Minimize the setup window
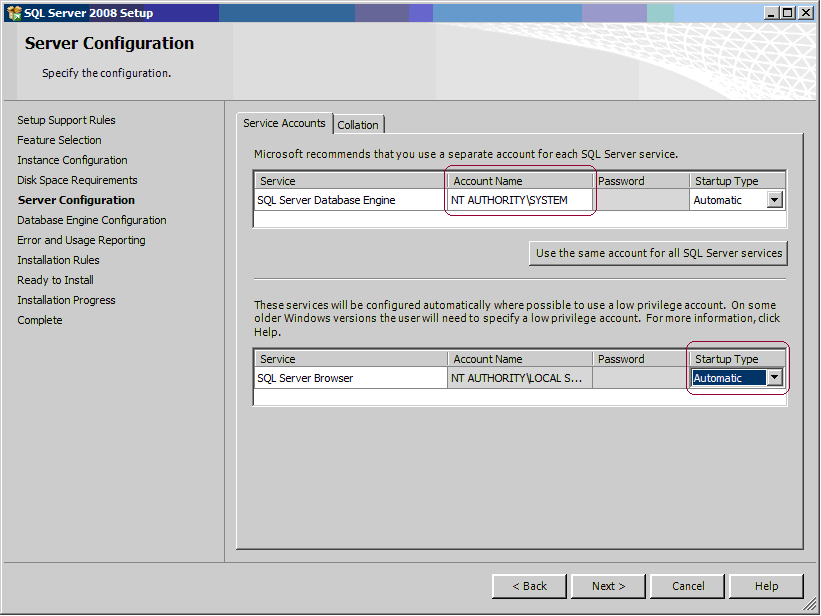 [x=770, y=13]
